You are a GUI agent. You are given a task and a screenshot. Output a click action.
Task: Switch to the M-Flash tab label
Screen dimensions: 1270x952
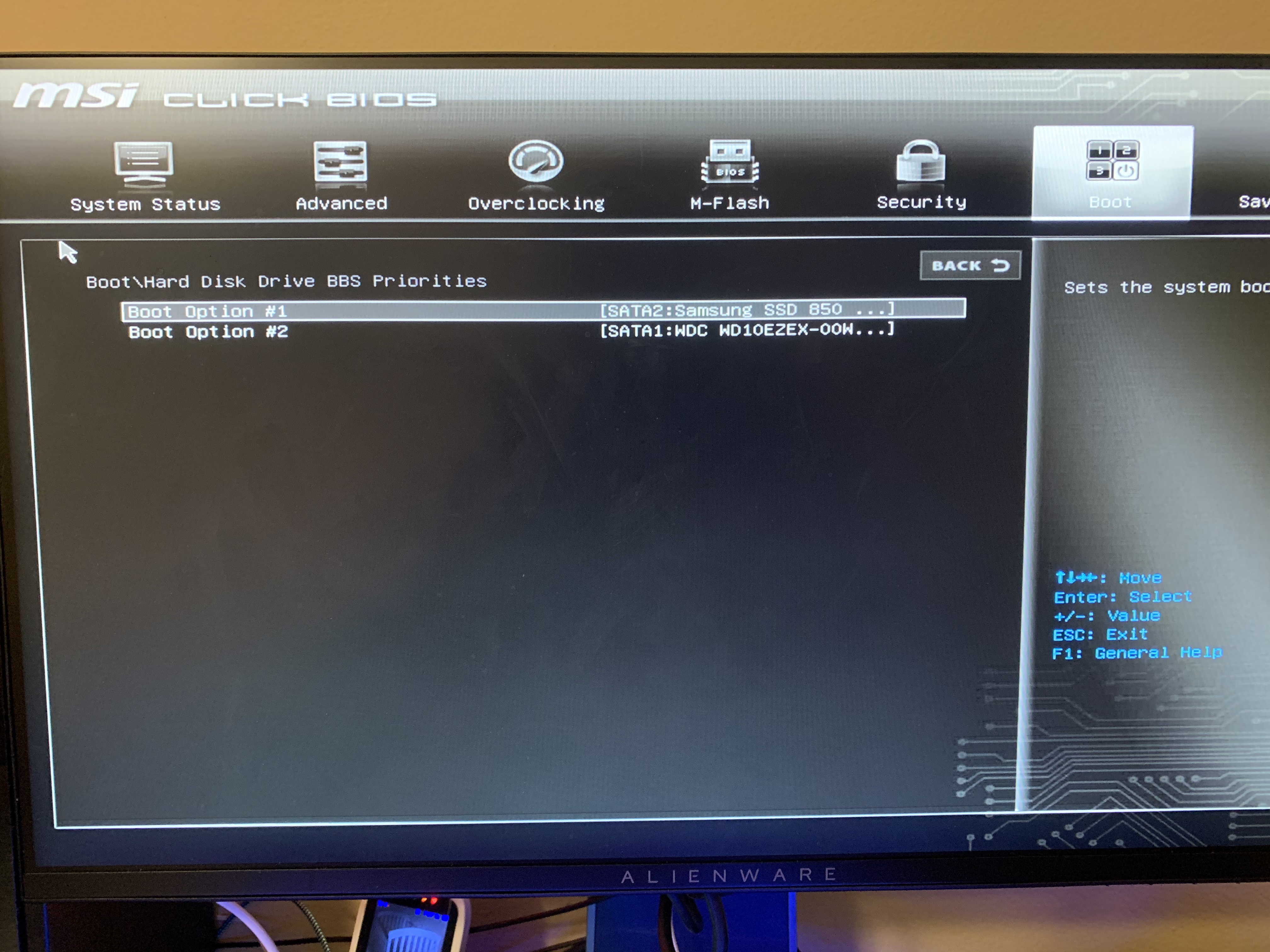tap(729, 202)
